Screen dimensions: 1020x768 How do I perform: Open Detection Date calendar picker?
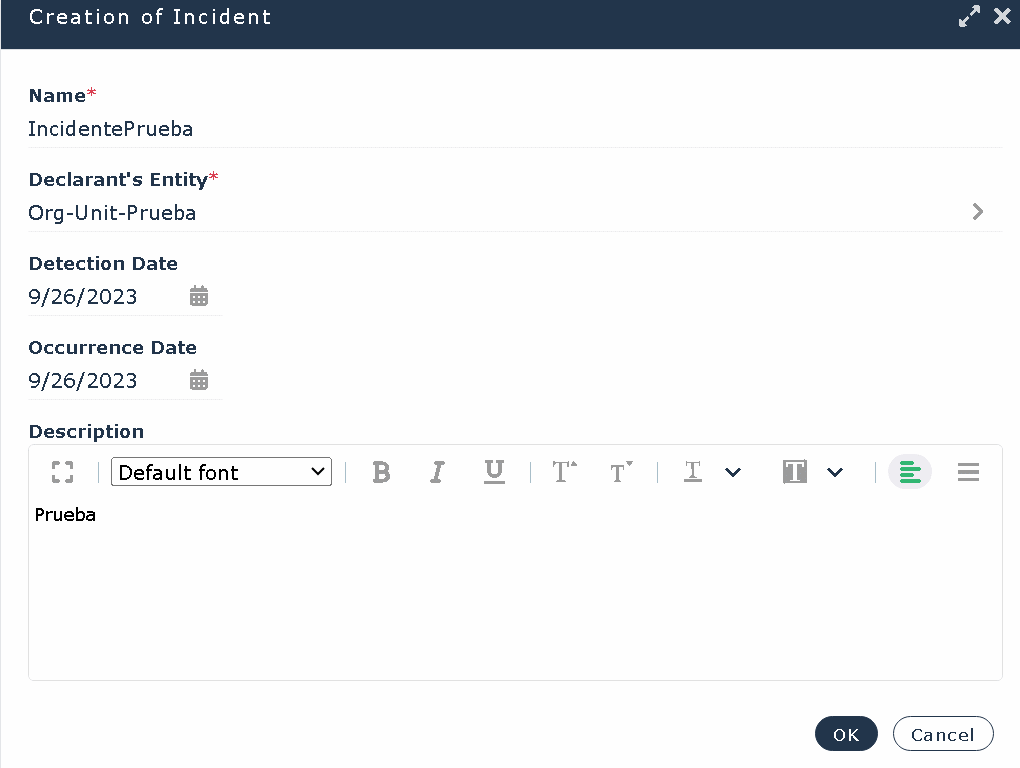click(198, 297)
